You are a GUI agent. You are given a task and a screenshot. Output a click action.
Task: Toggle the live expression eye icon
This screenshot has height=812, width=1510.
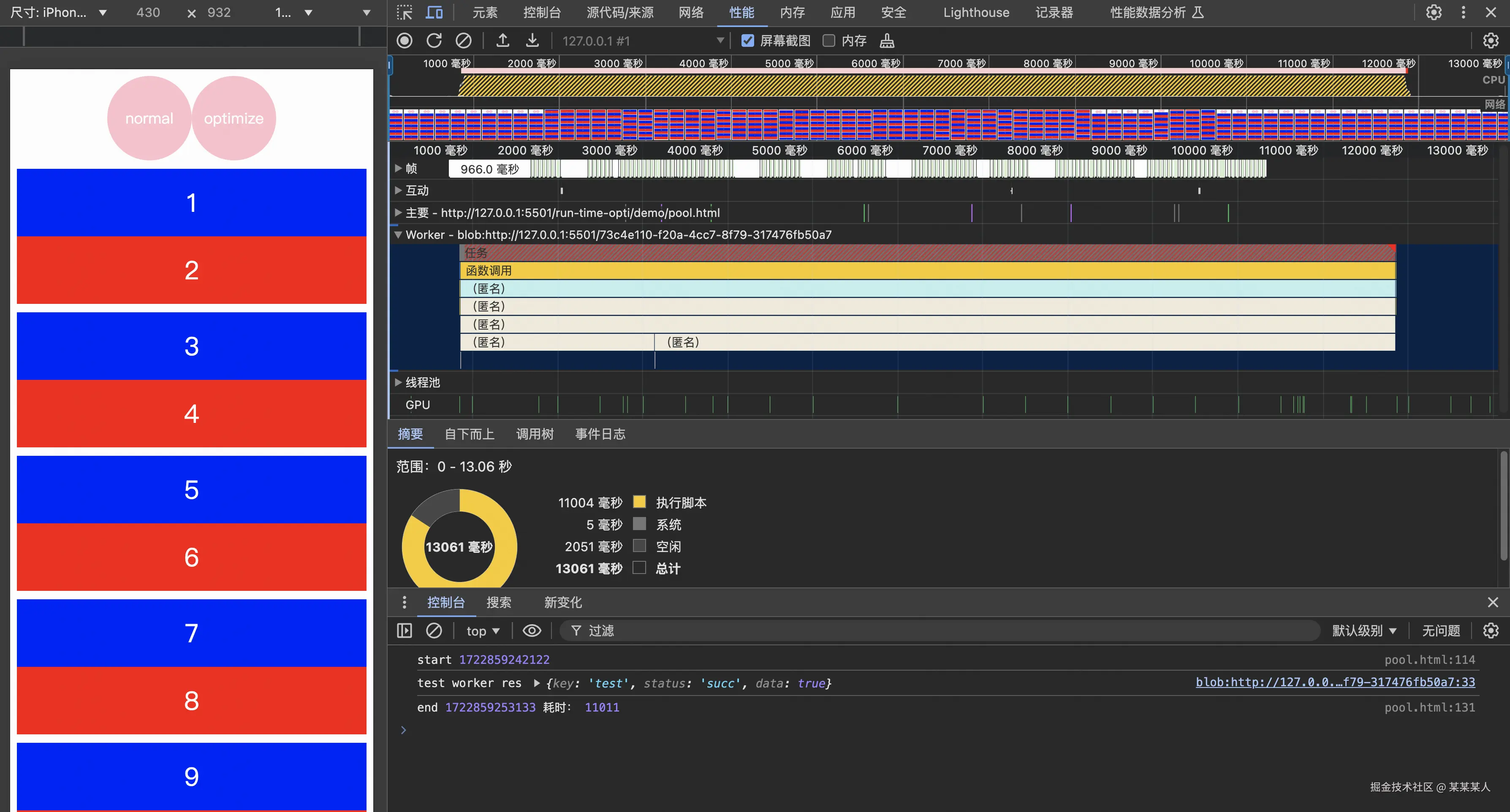532,631
